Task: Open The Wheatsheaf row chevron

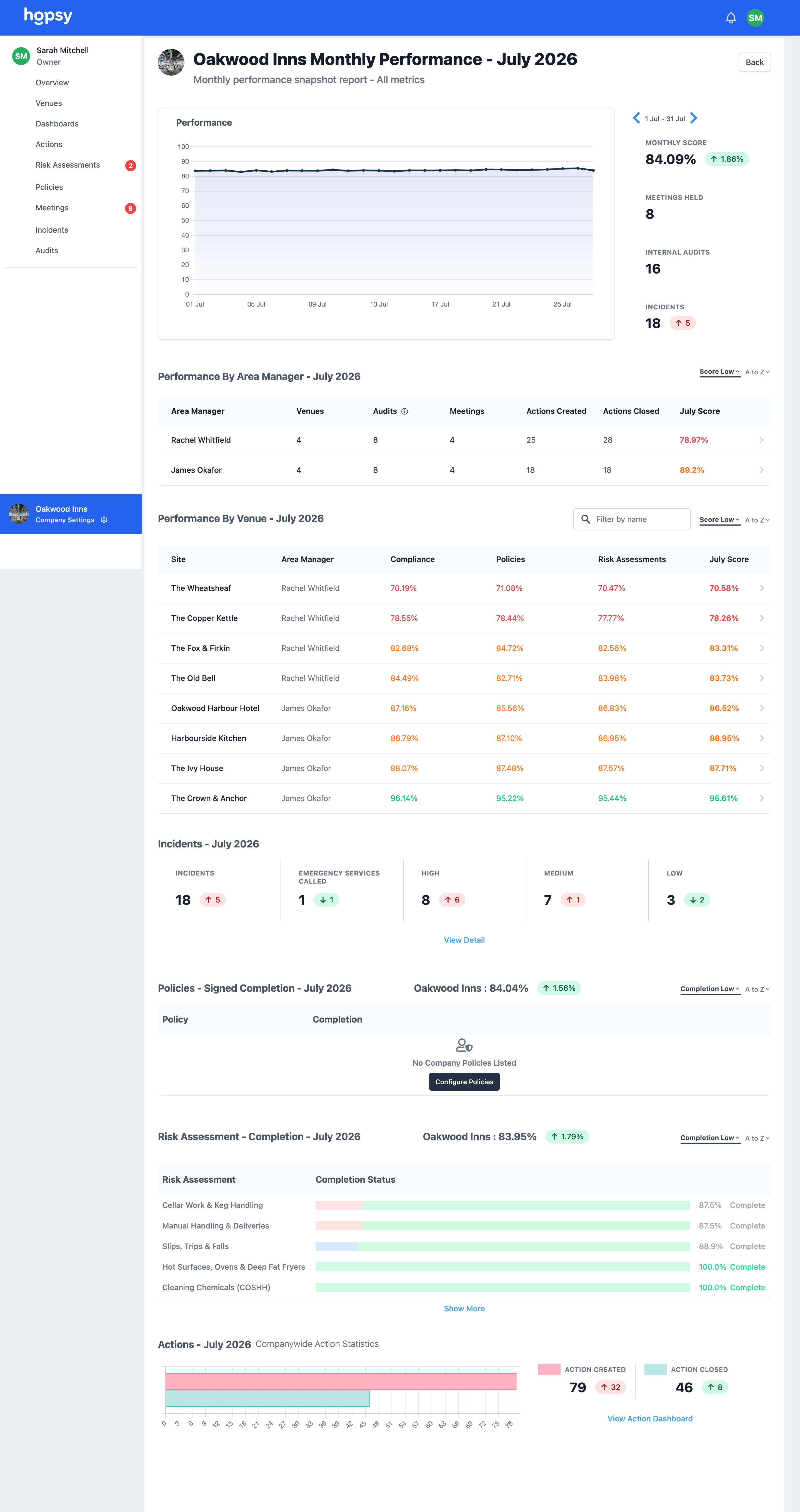Action: (762, 588)
